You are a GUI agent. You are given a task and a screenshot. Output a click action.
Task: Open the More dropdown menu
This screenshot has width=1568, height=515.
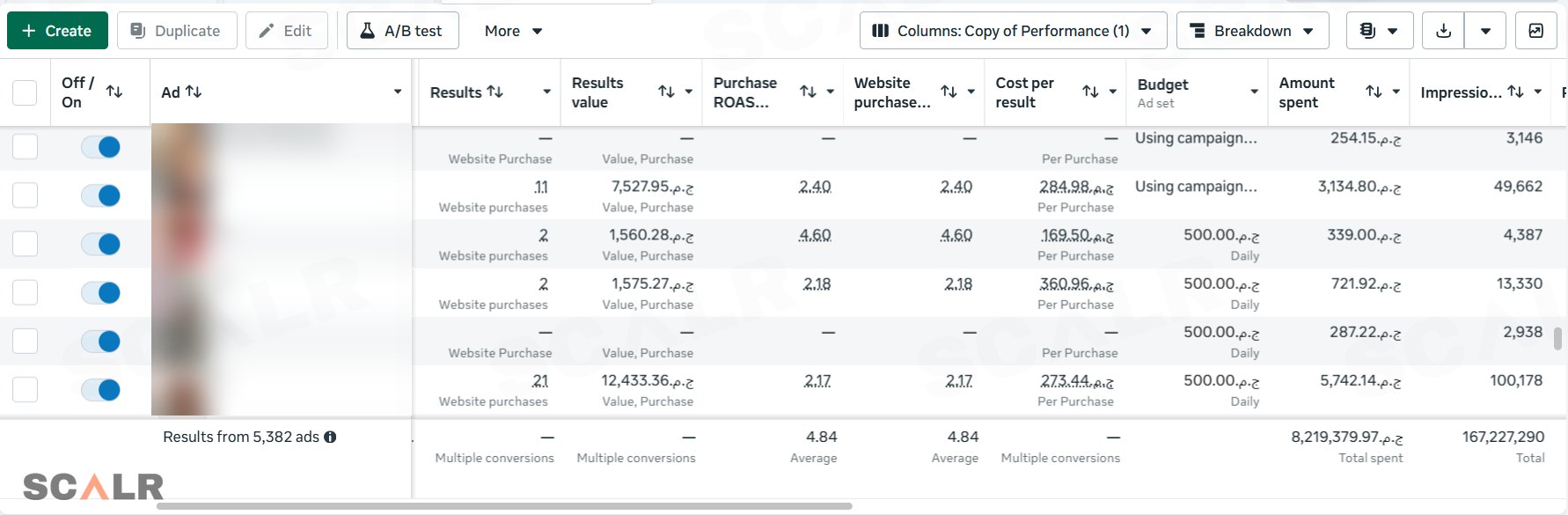click(x=513, y=31)
